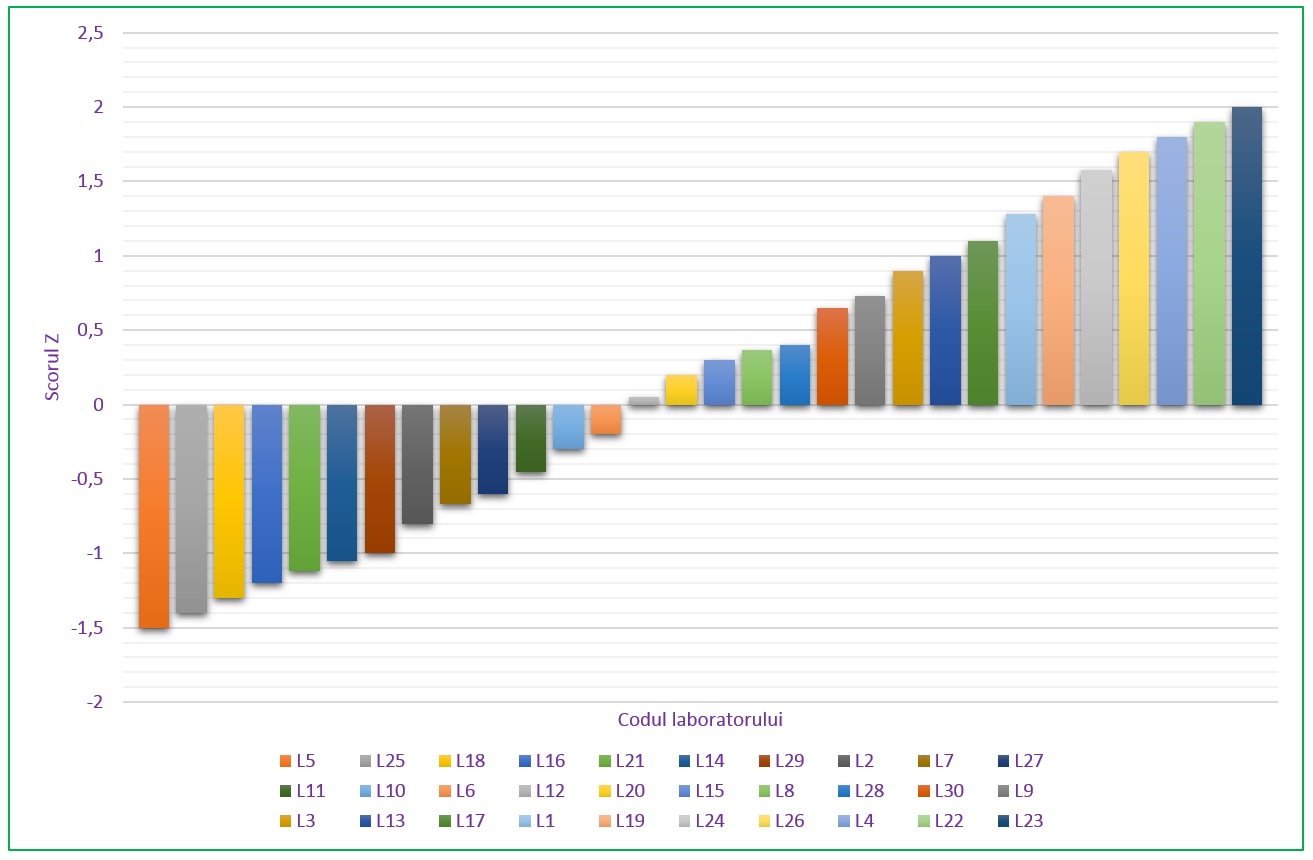Click legend label L17
This screenshot has height=860, width=1313.
[x=470, y=822]
